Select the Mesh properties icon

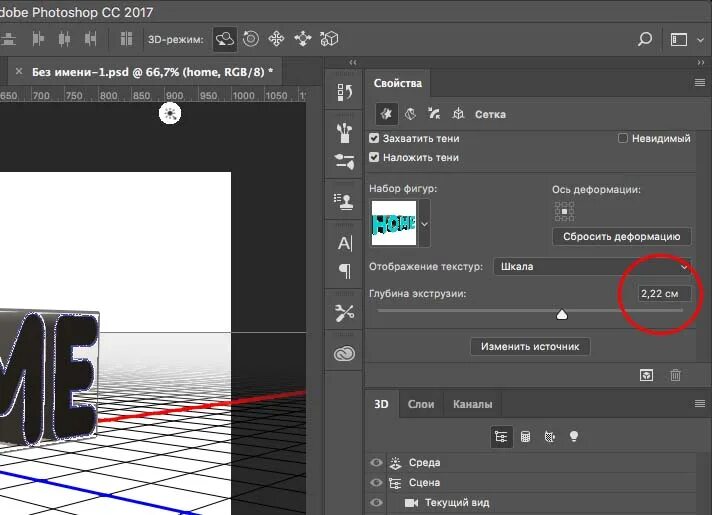coord(386,114)
